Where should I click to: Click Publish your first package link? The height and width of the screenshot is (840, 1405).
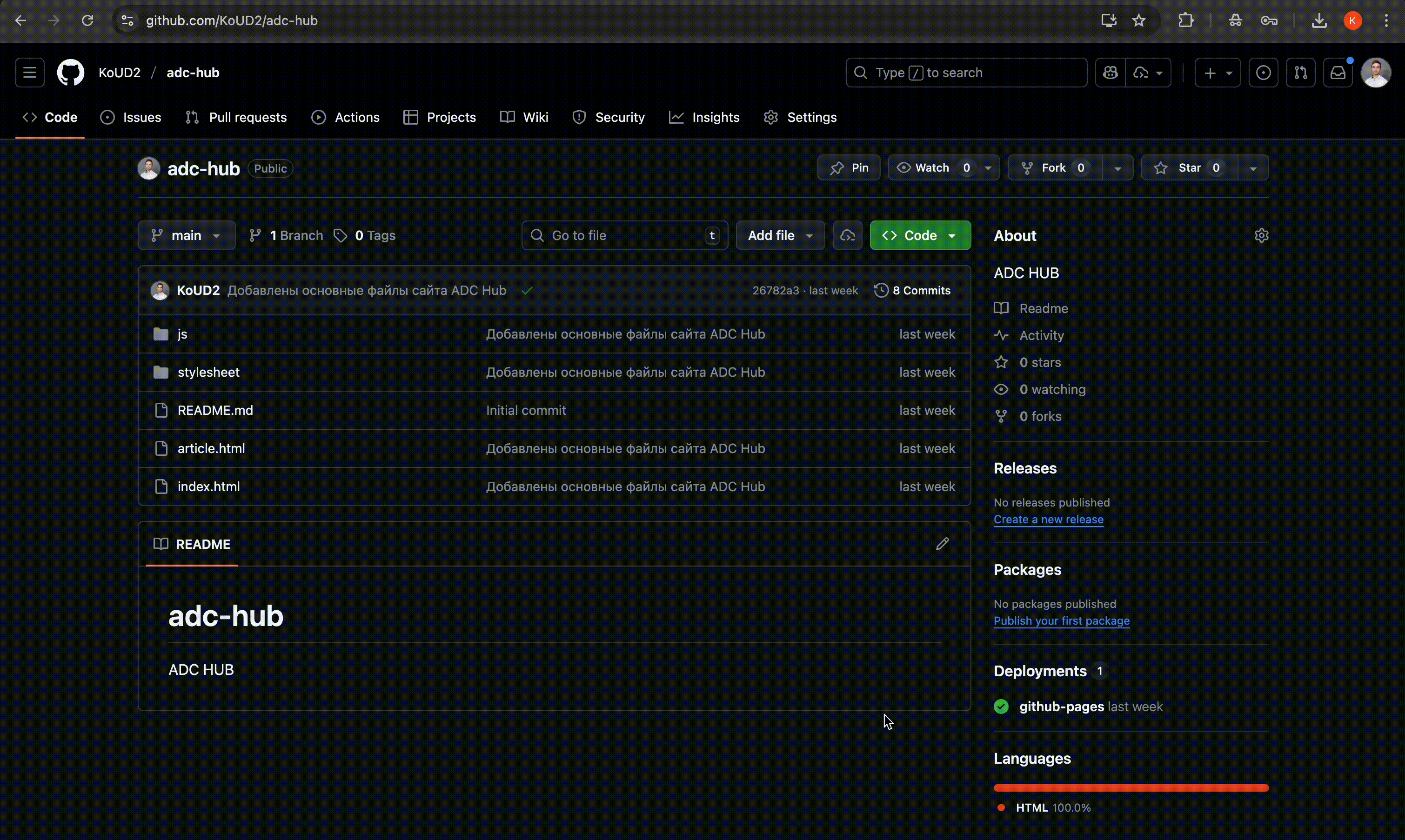(x=1061, y=621)
